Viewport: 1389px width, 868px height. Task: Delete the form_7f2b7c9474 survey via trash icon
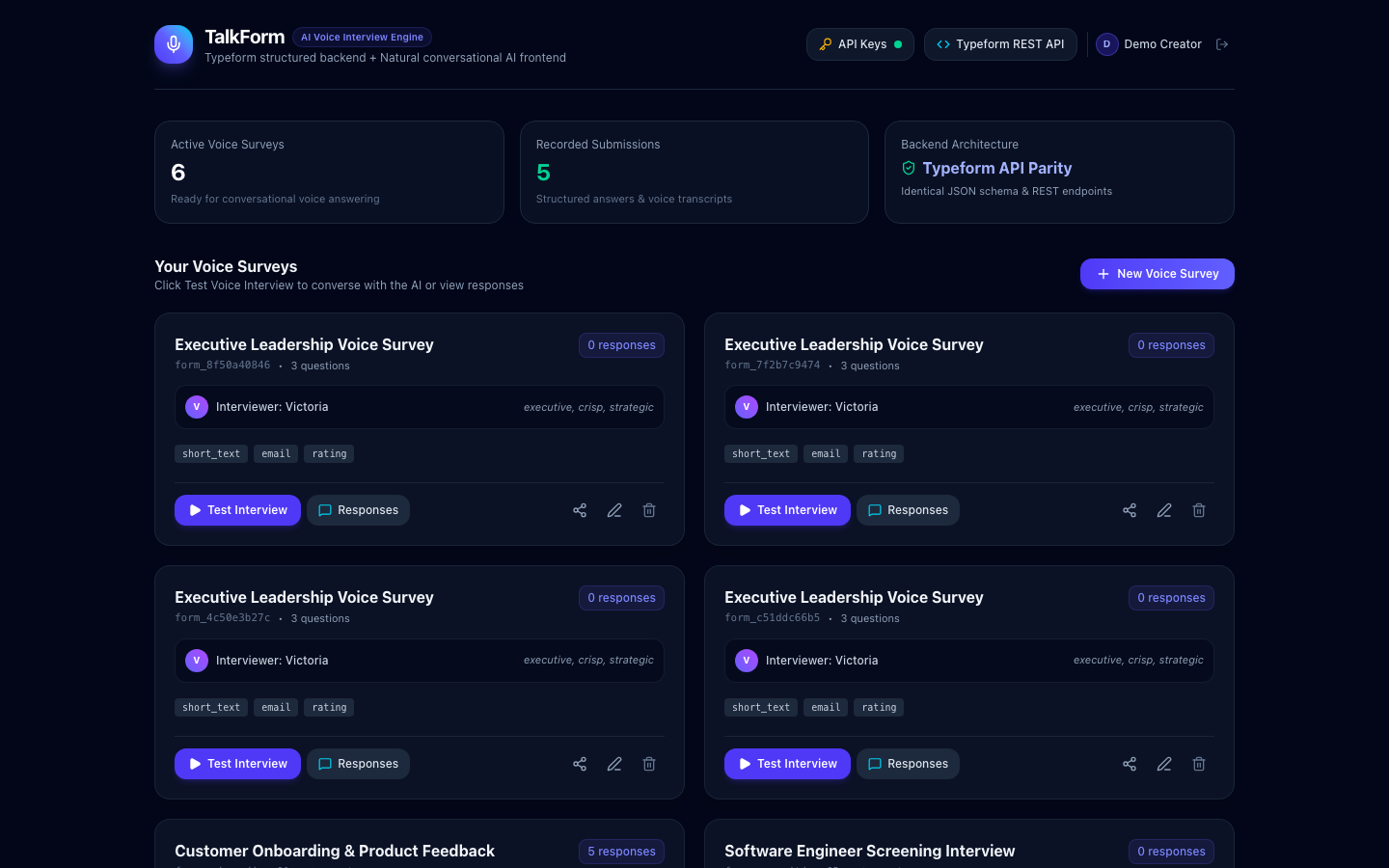[1199, 510]
